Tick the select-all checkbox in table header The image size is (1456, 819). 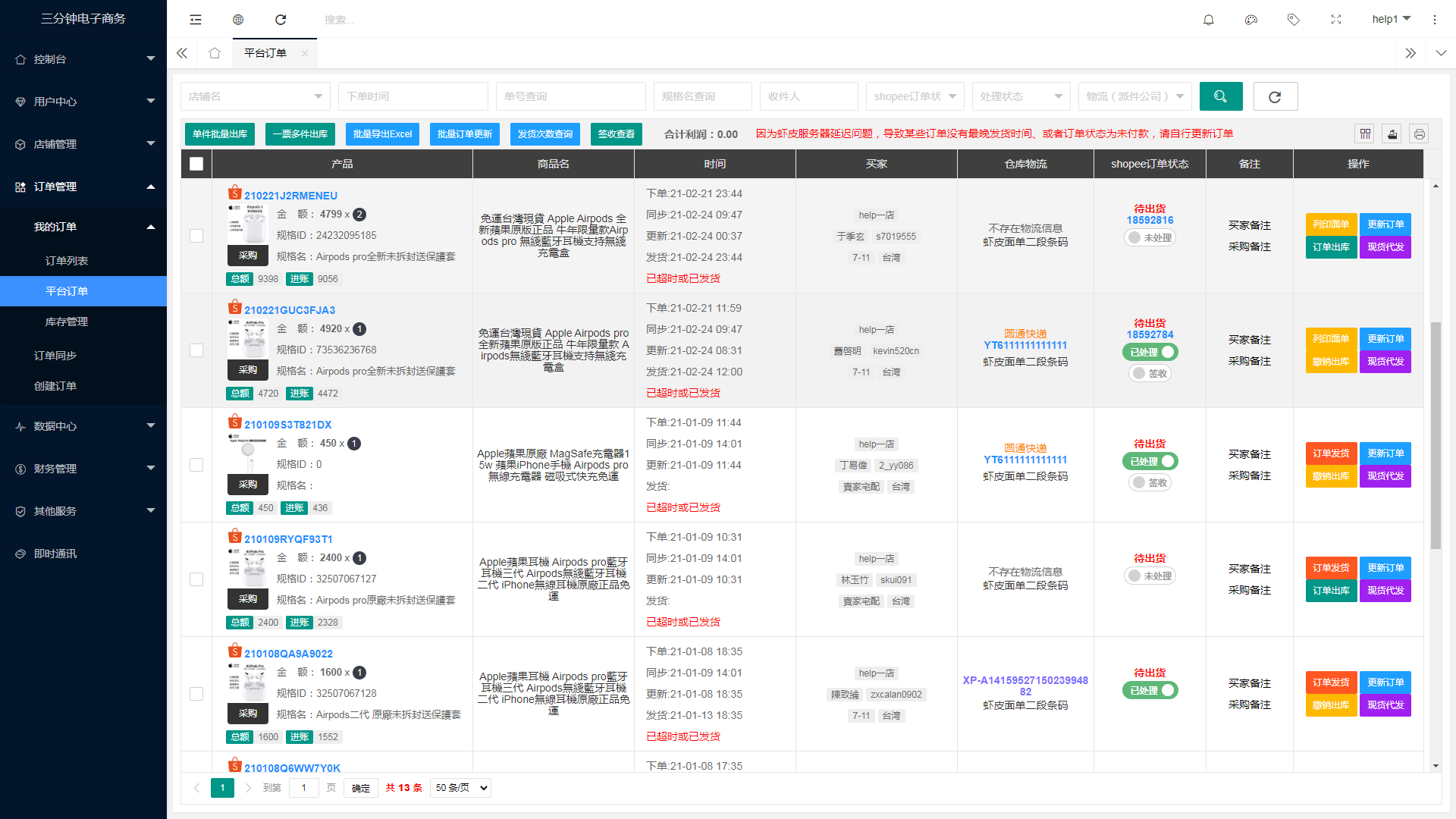pos(196,164)
